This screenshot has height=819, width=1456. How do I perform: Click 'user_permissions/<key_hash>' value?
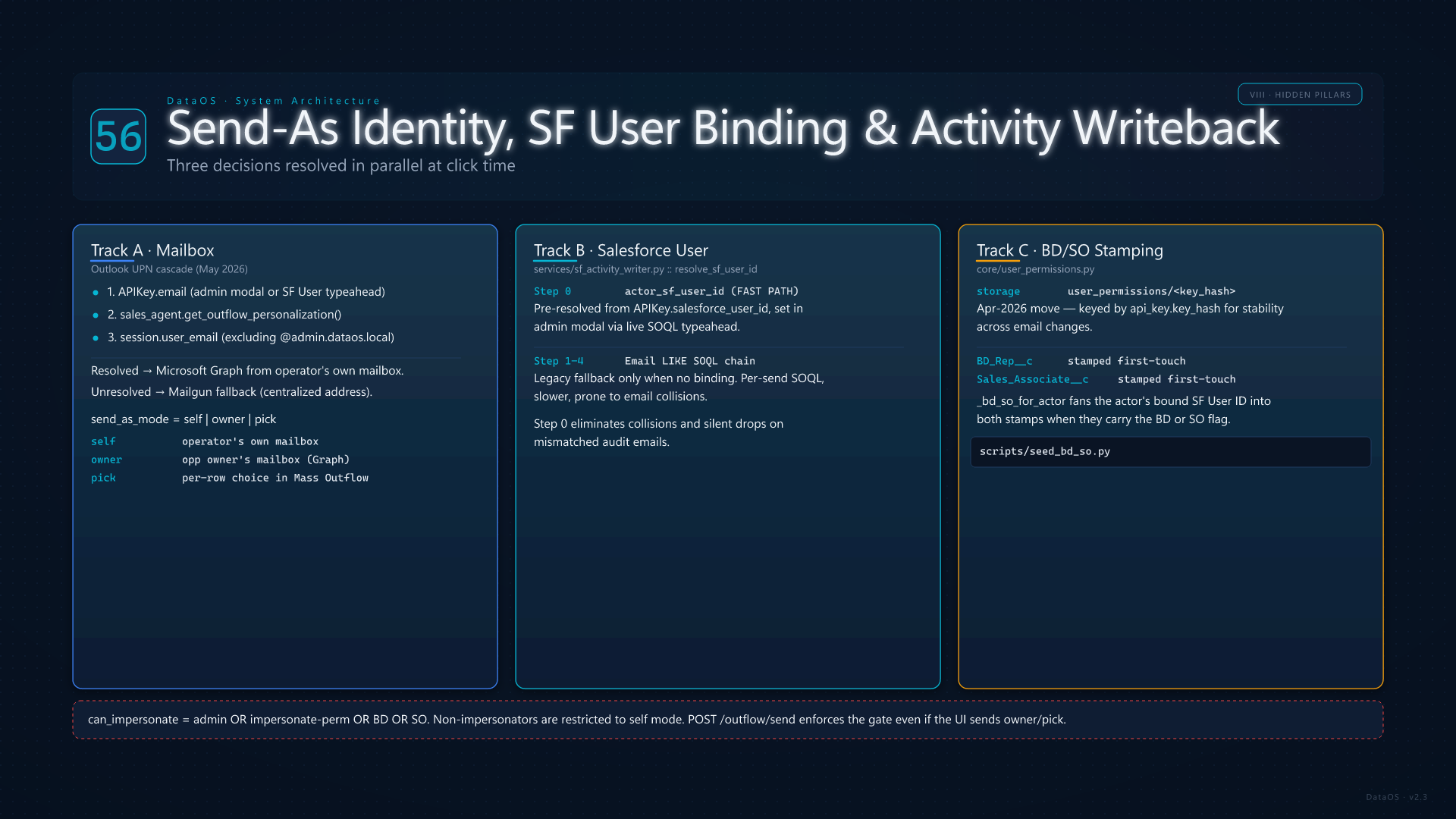pyautogui.click(x=1151, y=291)
